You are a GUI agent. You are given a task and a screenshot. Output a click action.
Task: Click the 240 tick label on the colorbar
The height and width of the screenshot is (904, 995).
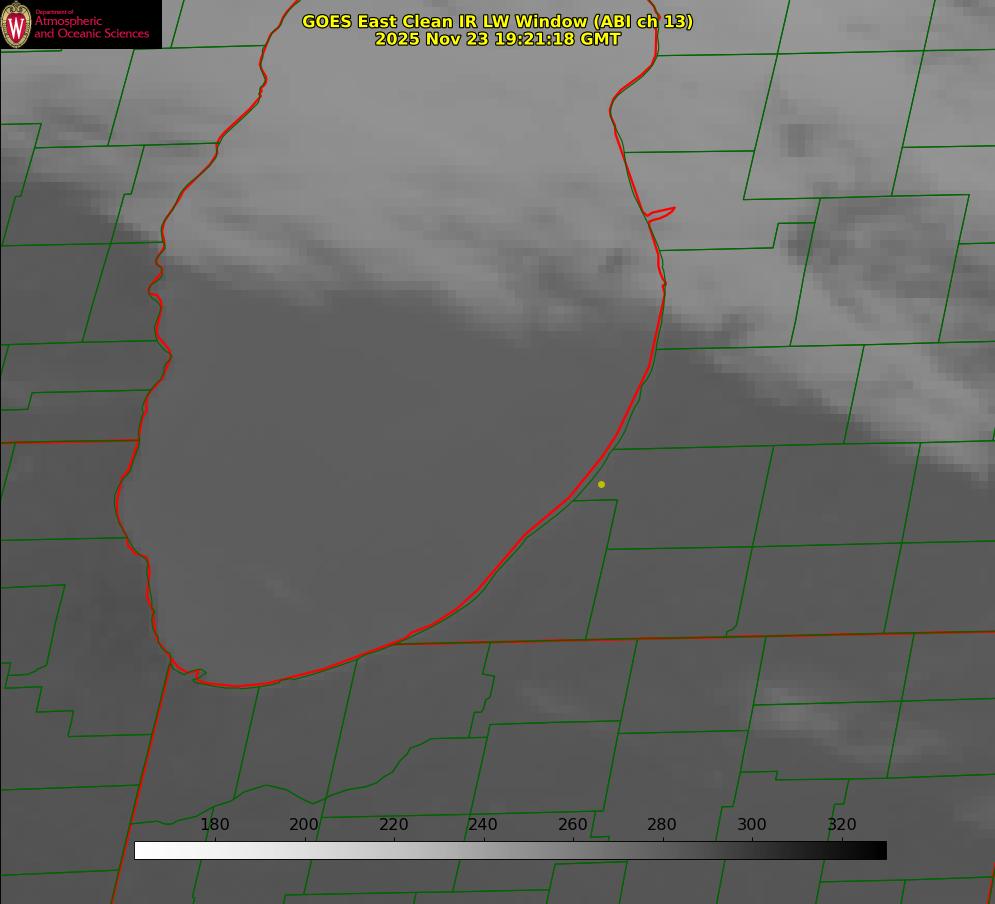tap(483, 825)
